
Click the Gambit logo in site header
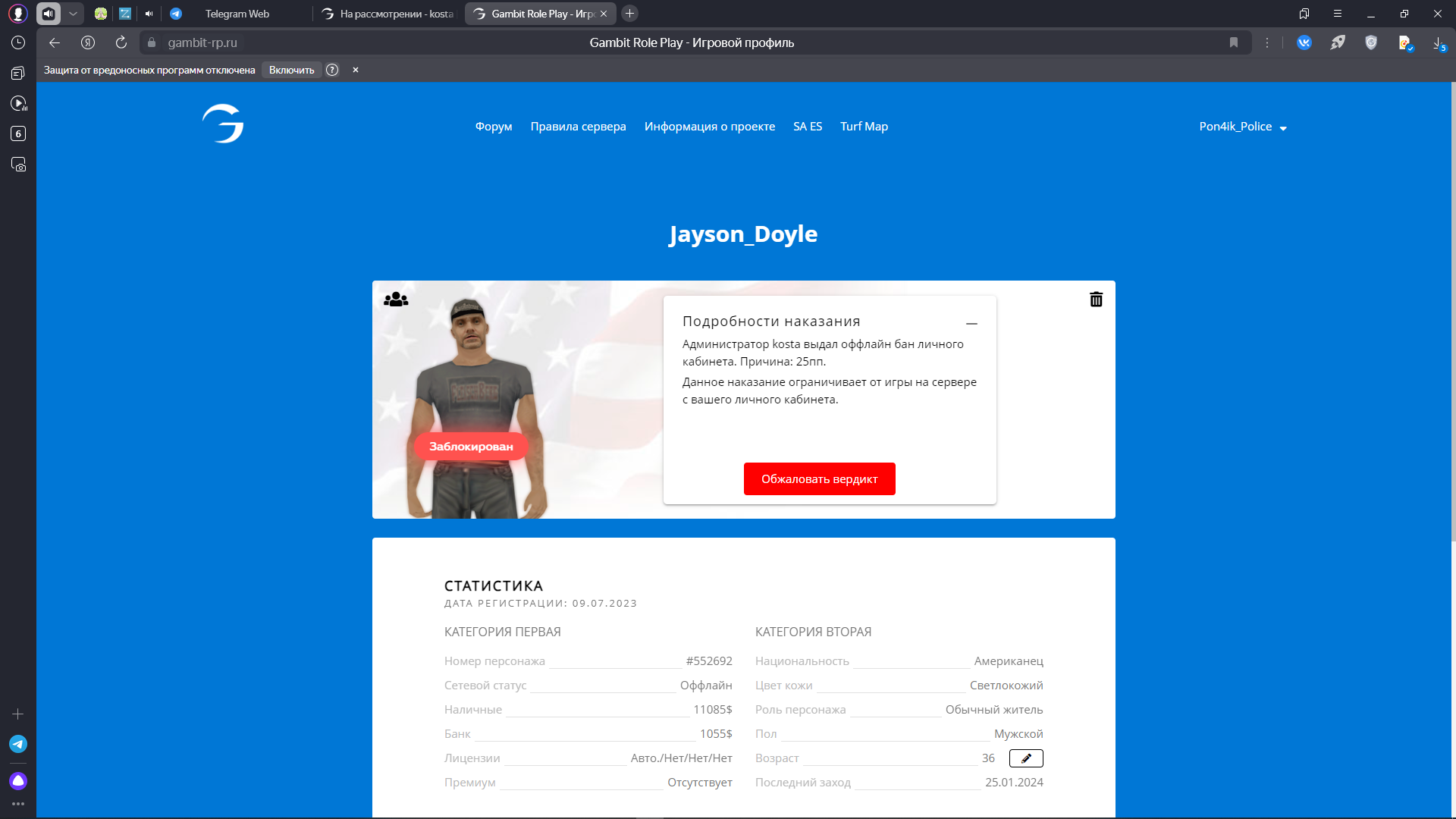223,124
